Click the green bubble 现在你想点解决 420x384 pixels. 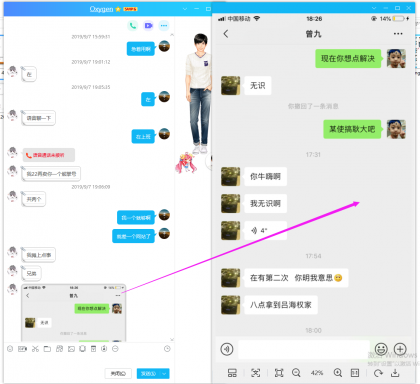pos(348,59)
